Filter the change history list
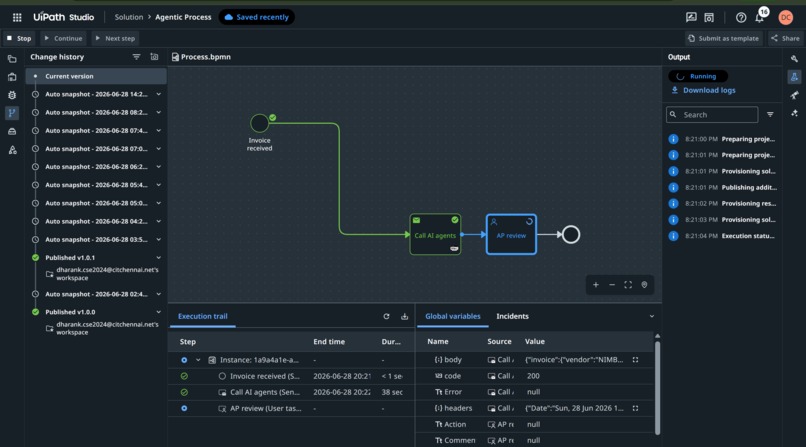 pyautogui.click(x=136, y=57)
